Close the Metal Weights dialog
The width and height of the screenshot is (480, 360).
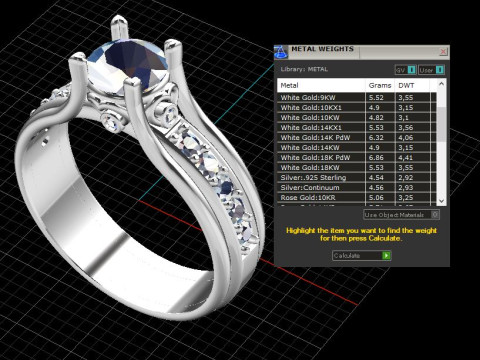coord(443,52)
